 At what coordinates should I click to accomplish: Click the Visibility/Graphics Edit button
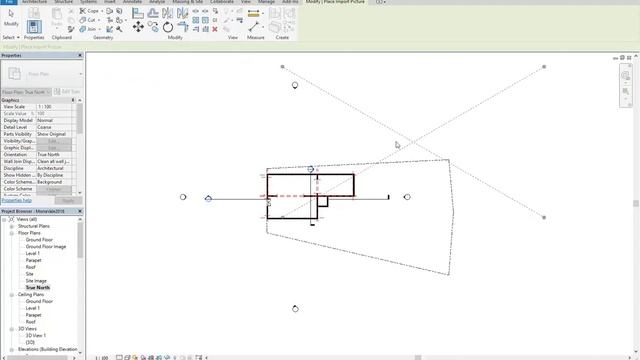(54, 141)
